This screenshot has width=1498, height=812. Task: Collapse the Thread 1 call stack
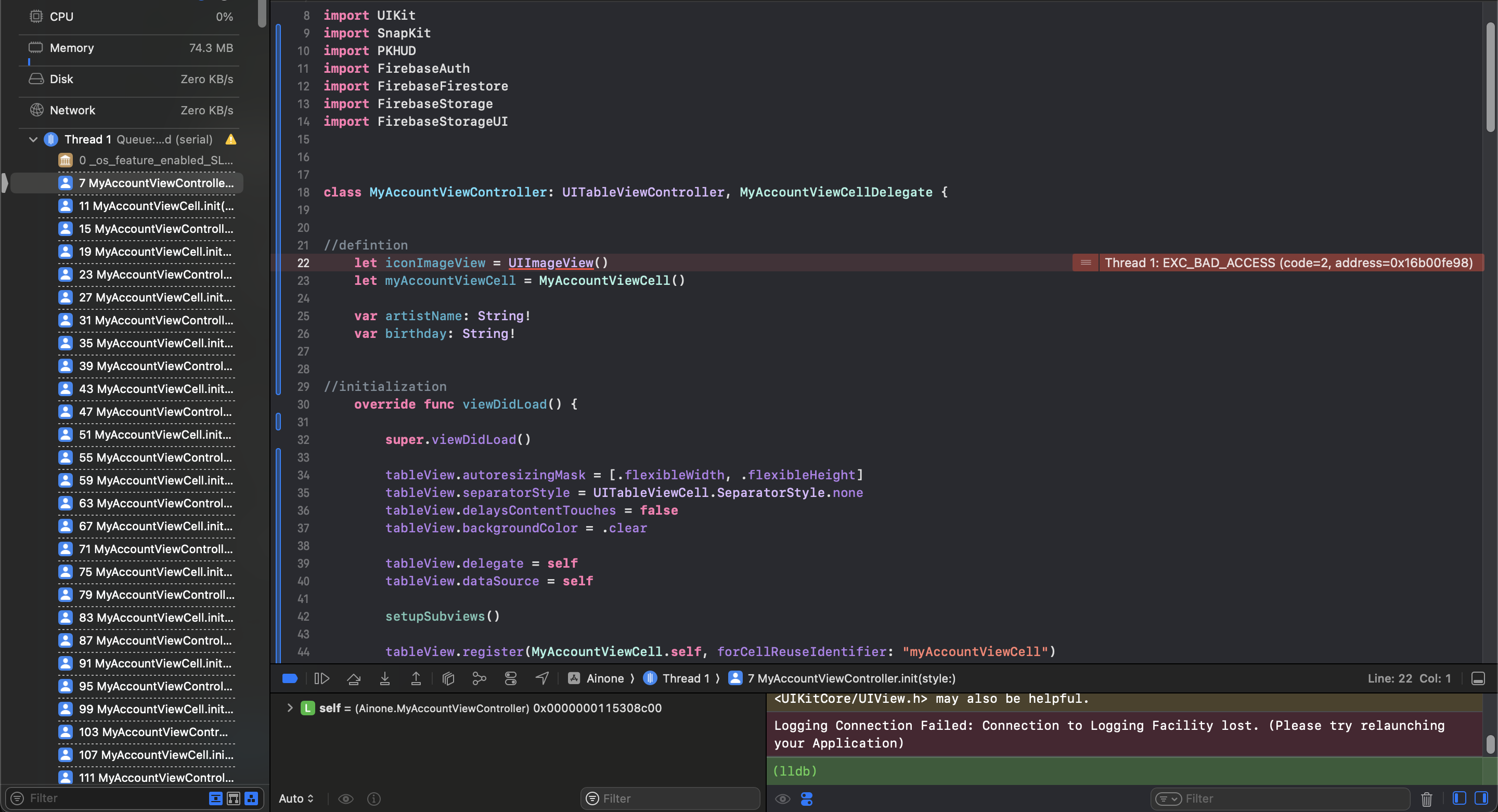33,139
